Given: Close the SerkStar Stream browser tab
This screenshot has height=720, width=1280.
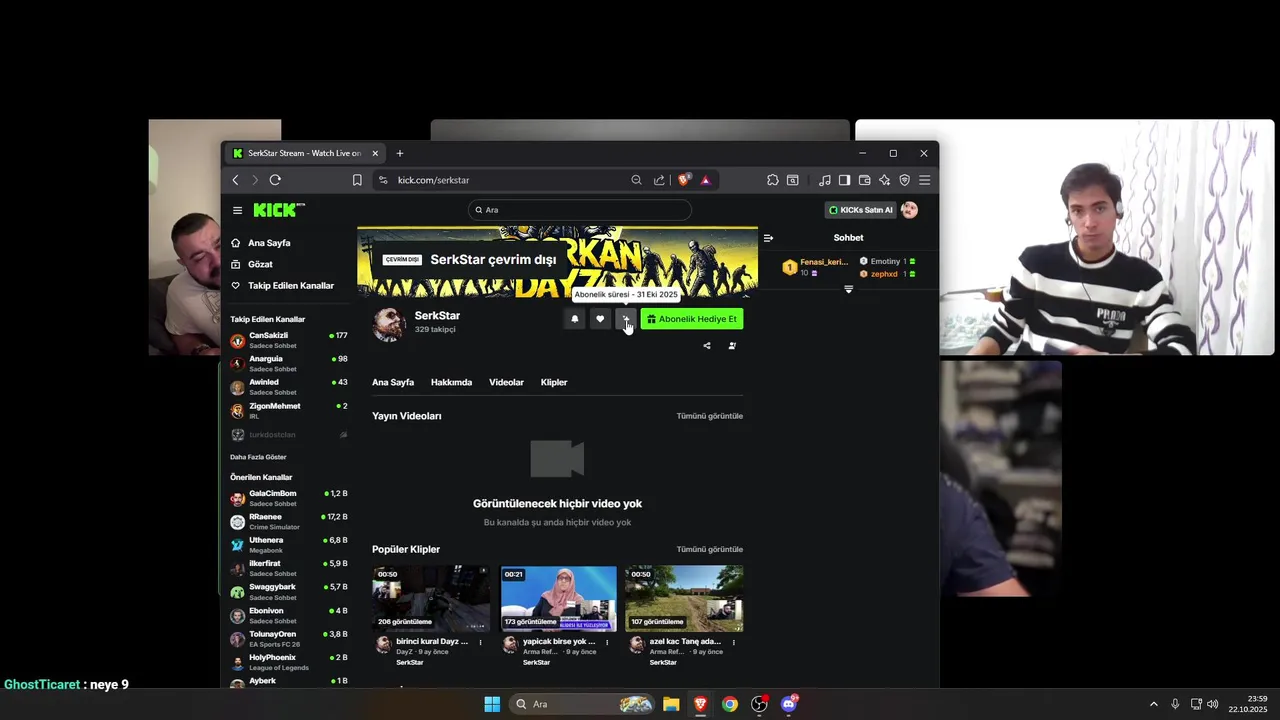Looking at the screenshot, I should [375, 153].
